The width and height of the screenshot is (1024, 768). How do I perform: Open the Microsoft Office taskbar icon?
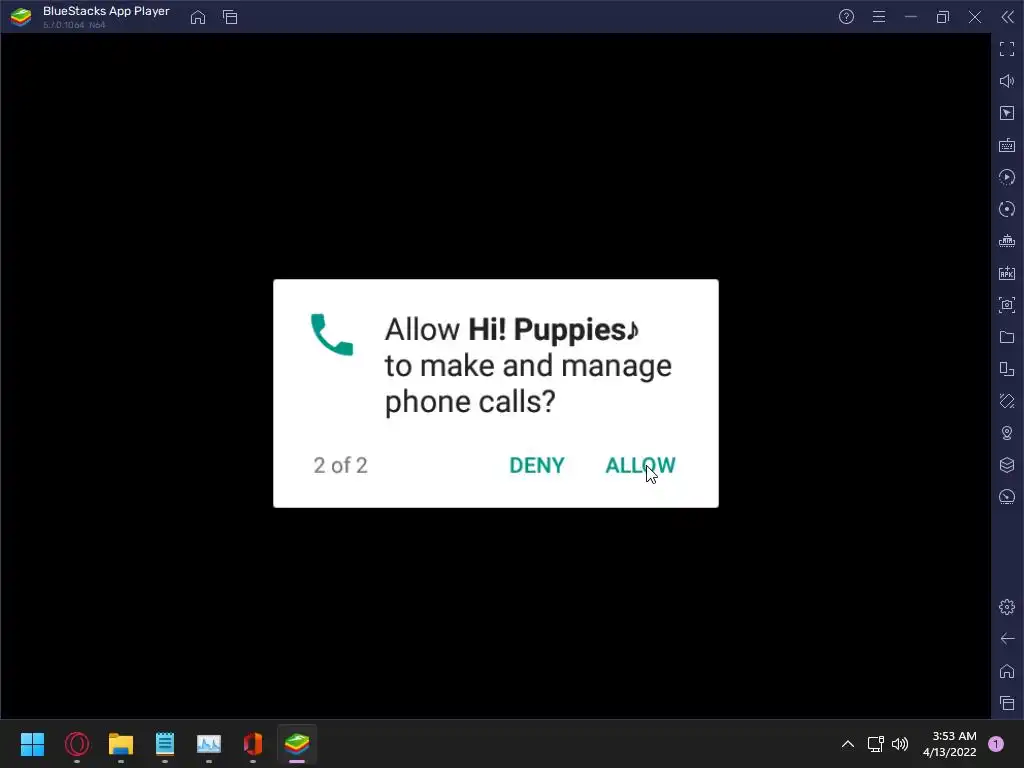tap(253, 744)
